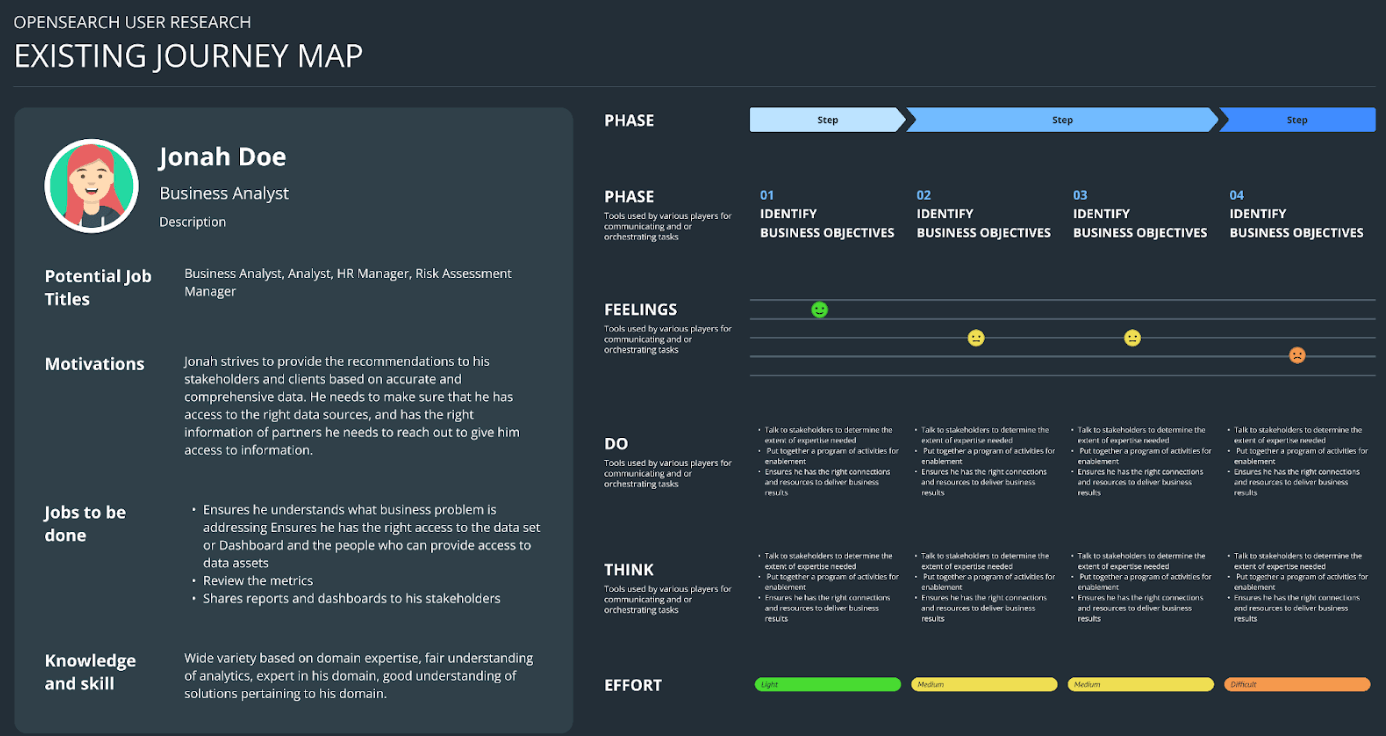The image size is (1386, 736).
Task: Click the Existing Journey Map title
Action: click(188, 56)
